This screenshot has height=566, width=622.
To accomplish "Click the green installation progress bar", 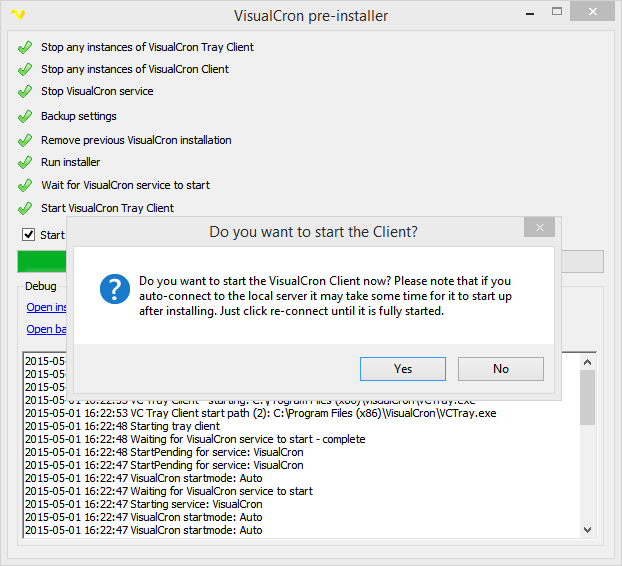I will [x=41, y=261].
